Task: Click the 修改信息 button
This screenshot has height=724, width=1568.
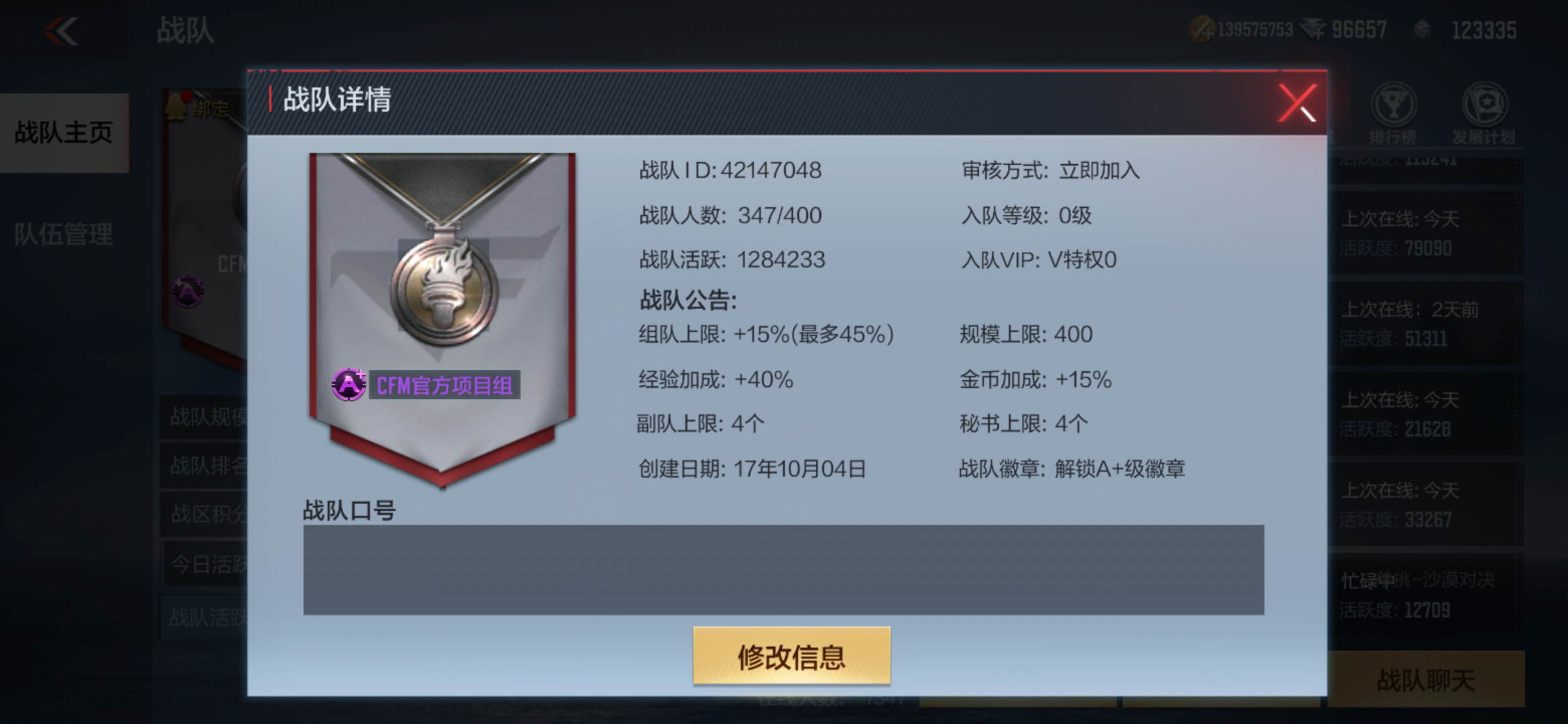Action: point(791,656)
